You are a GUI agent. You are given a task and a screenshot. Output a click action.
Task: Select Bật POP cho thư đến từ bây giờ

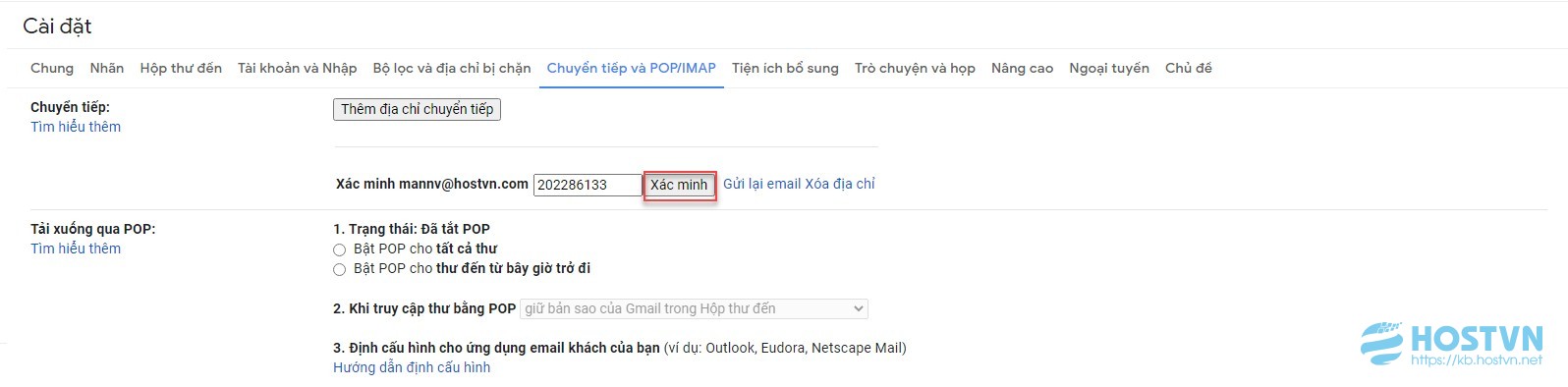coord(340,269)
